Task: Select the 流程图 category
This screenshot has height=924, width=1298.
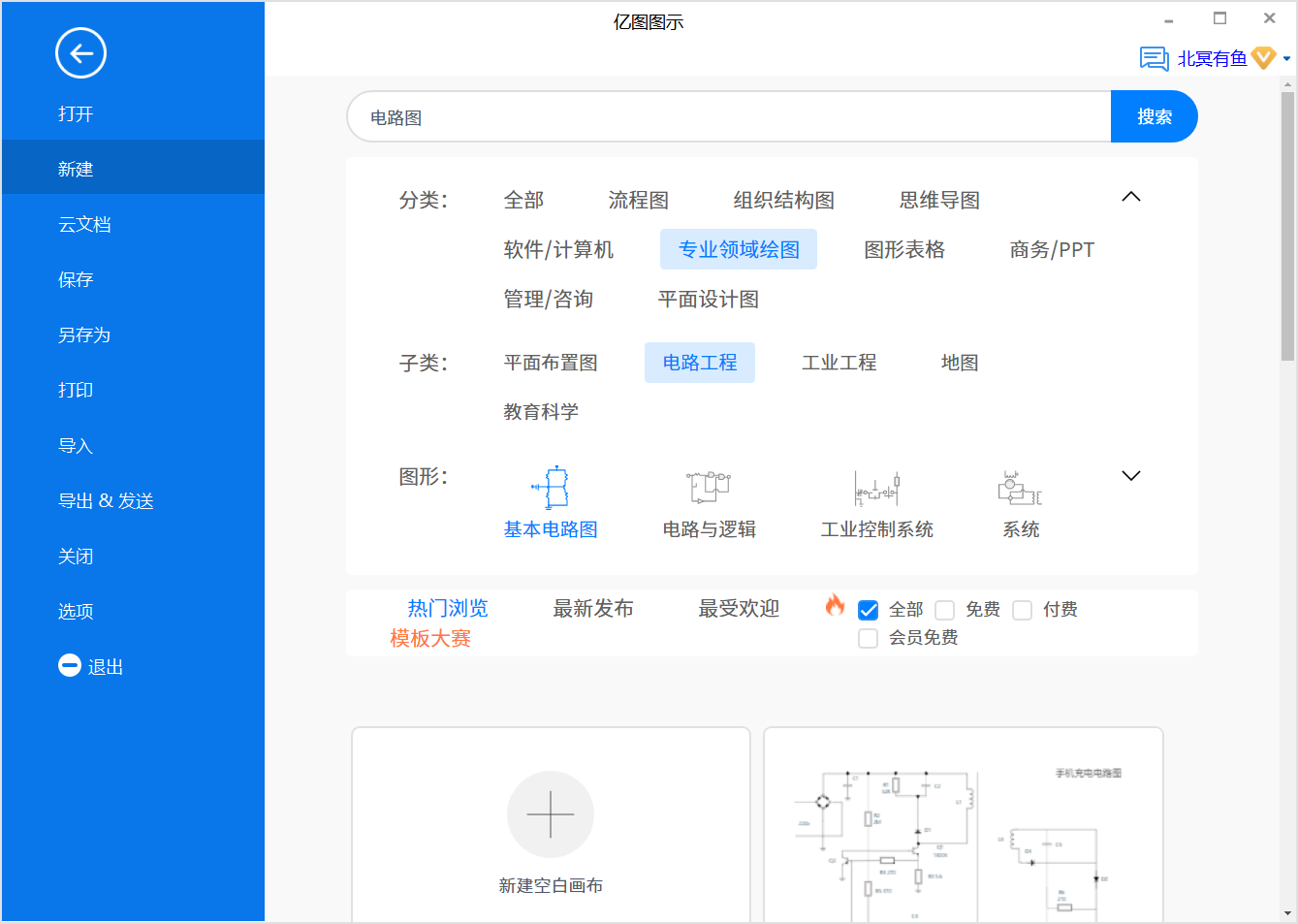Action: 639,200
